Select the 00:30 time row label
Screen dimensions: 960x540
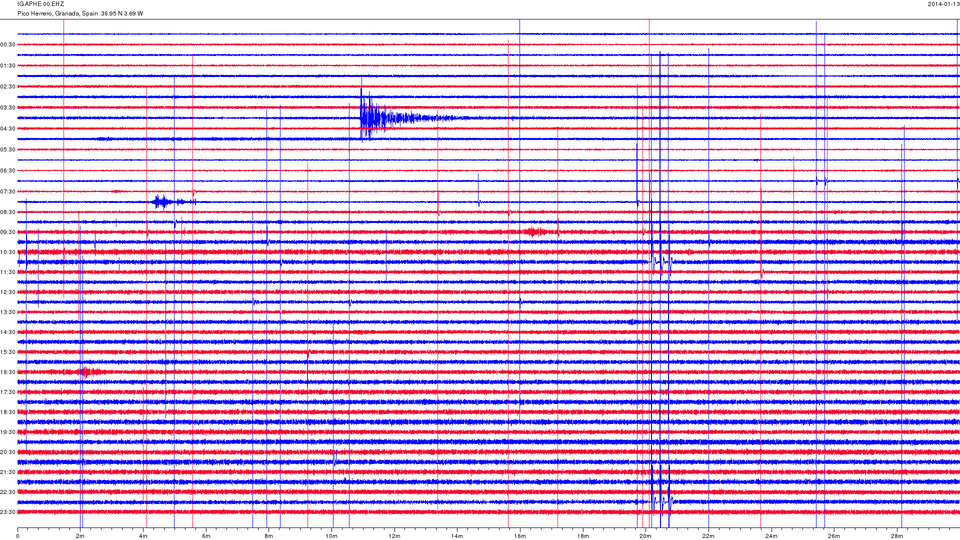coord(8,45)
